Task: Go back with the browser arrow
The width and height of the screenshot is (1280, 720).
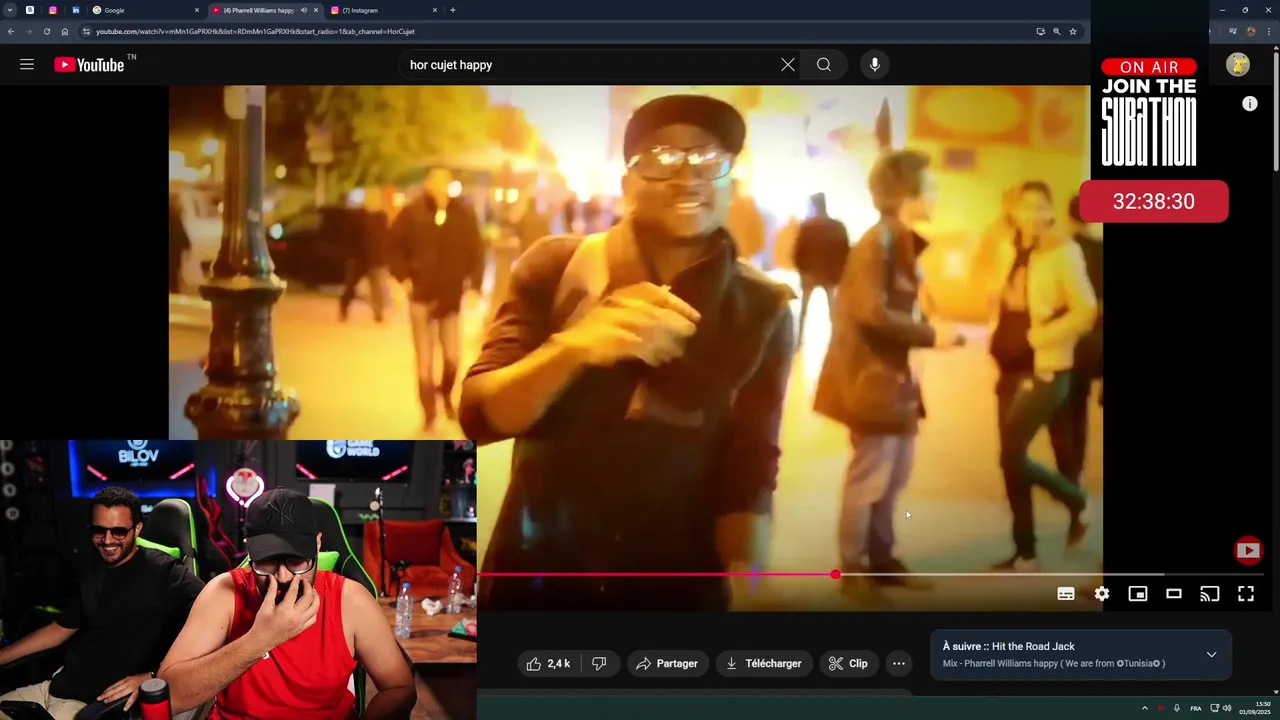Action: (x=10, y=31)
